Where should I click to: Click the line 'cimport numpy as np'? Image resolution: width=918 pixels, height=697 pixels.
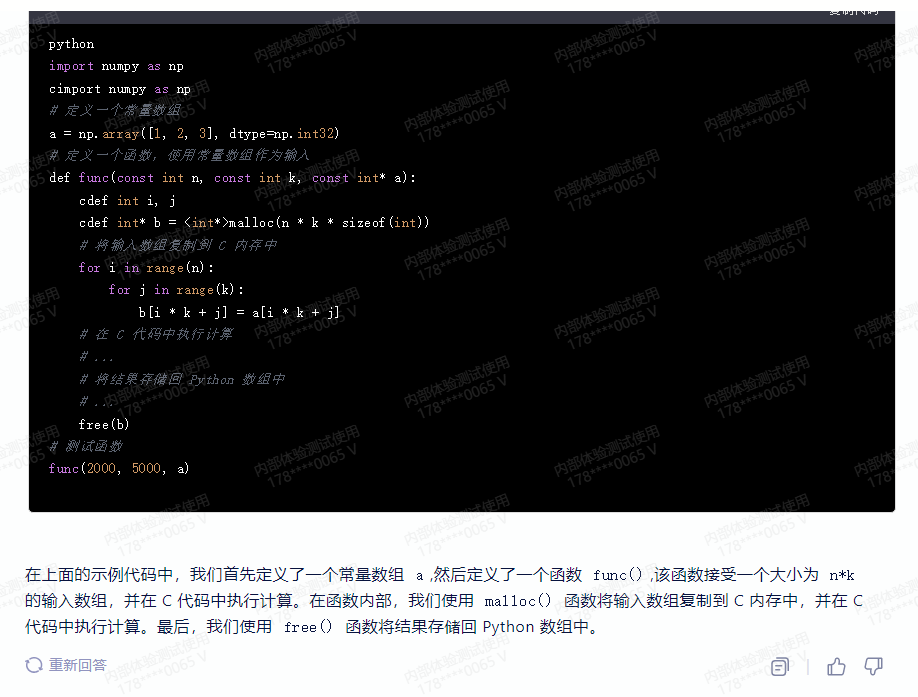119,89
